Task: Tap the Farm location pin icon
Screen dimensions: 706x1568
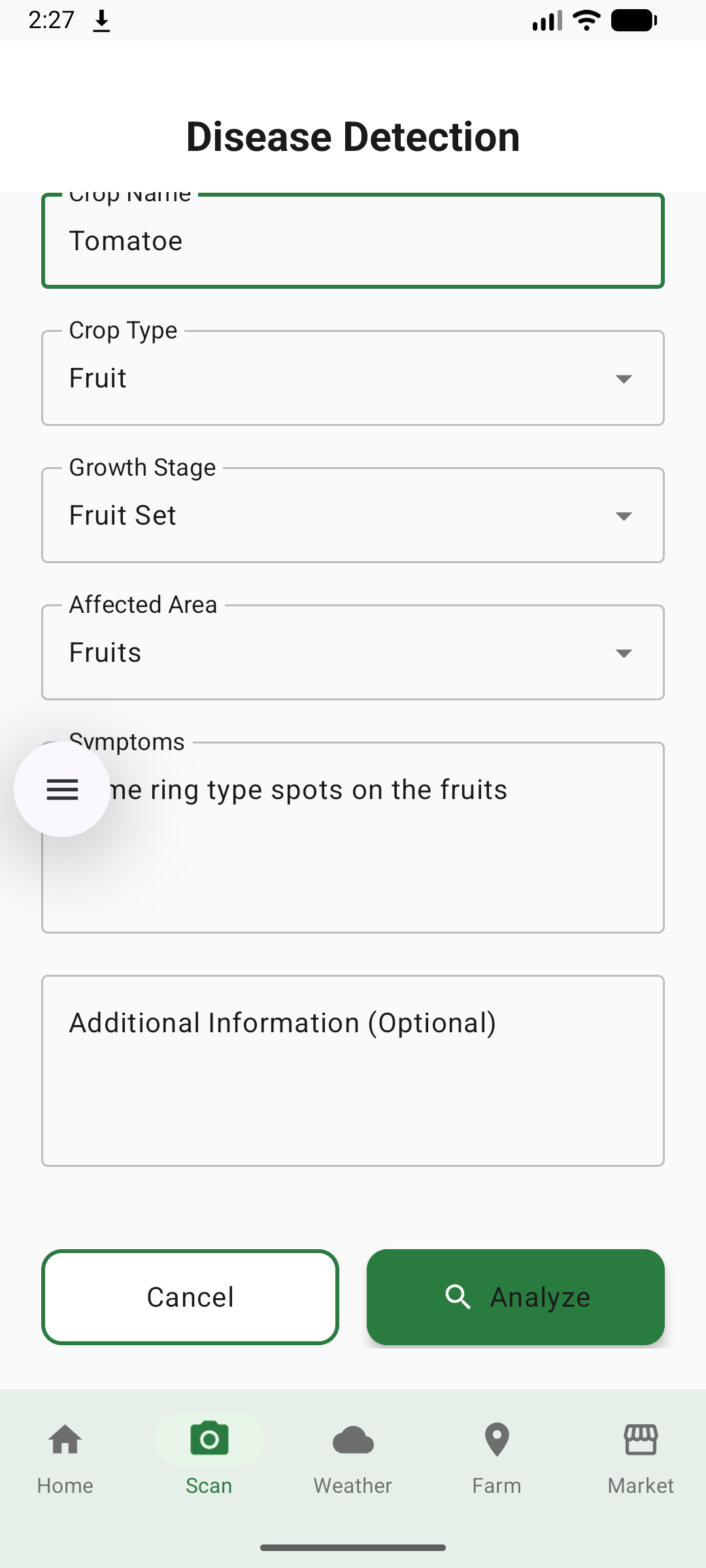Action: click(x=497, y=1439)
